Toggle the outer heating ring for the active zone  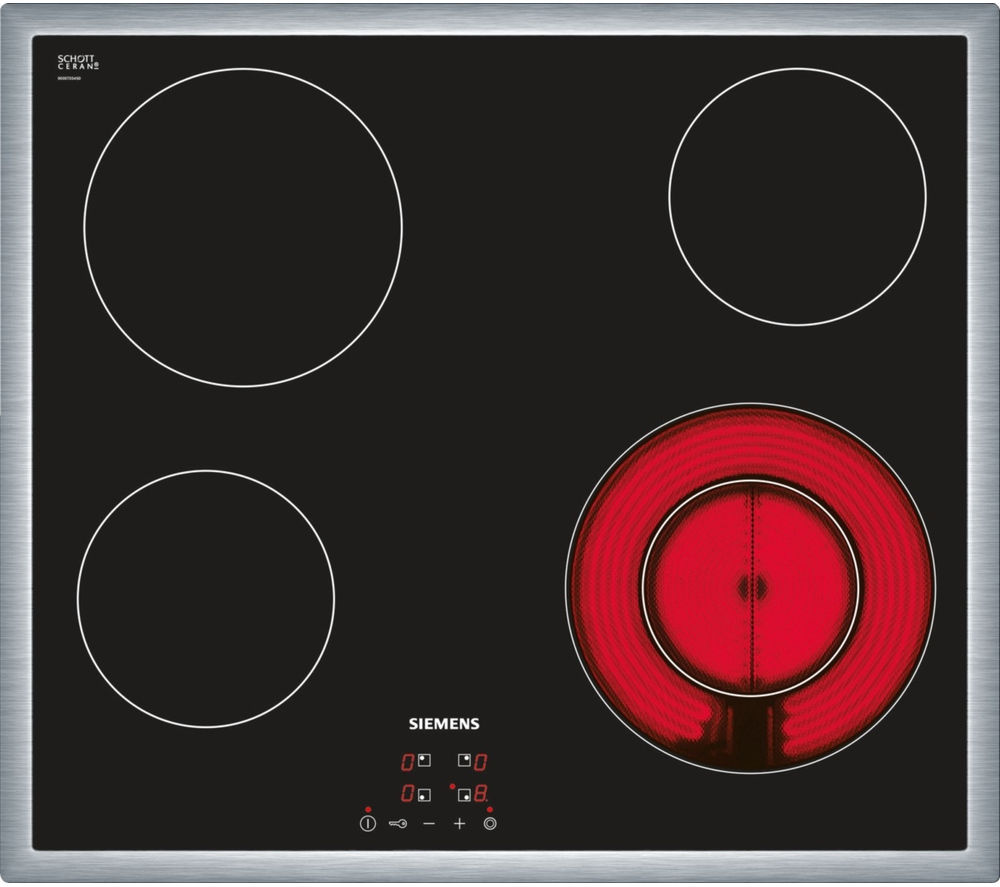pos(491,823)
